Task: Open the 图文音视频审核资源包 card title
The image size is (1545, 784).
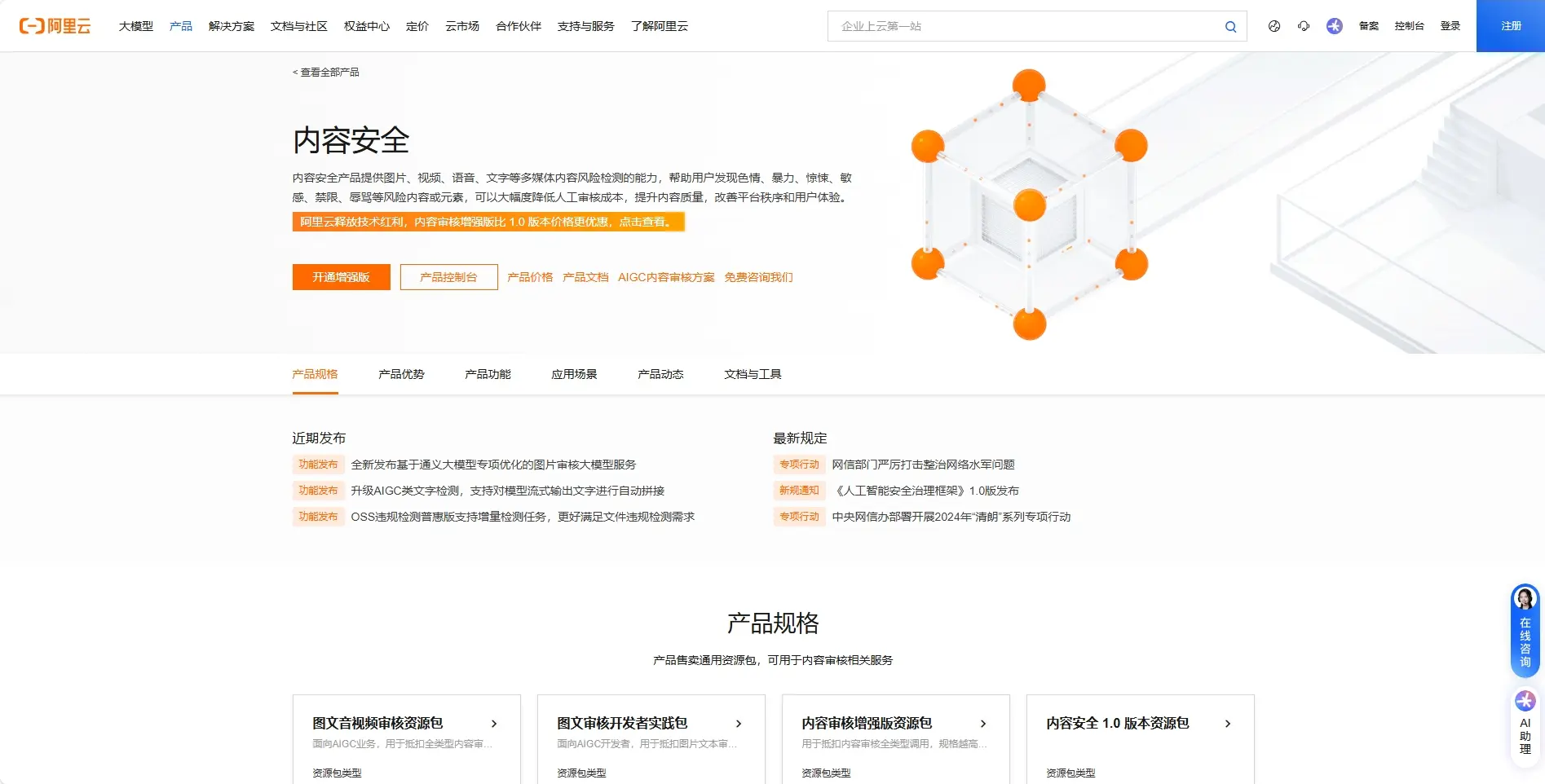Action: click(377, 723)
